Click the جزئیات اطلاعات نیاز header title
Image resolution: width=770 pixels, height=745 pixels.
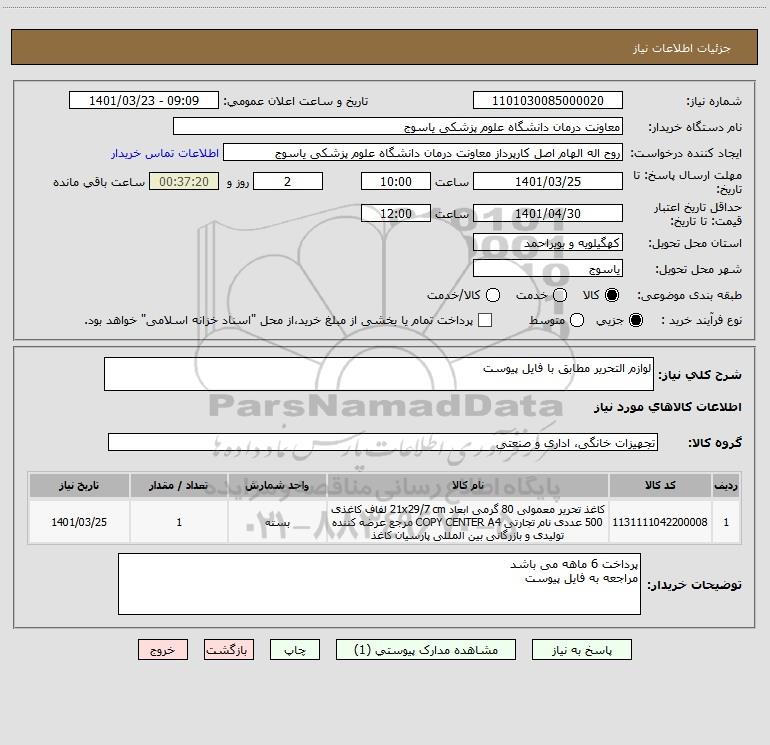[682, 48]
